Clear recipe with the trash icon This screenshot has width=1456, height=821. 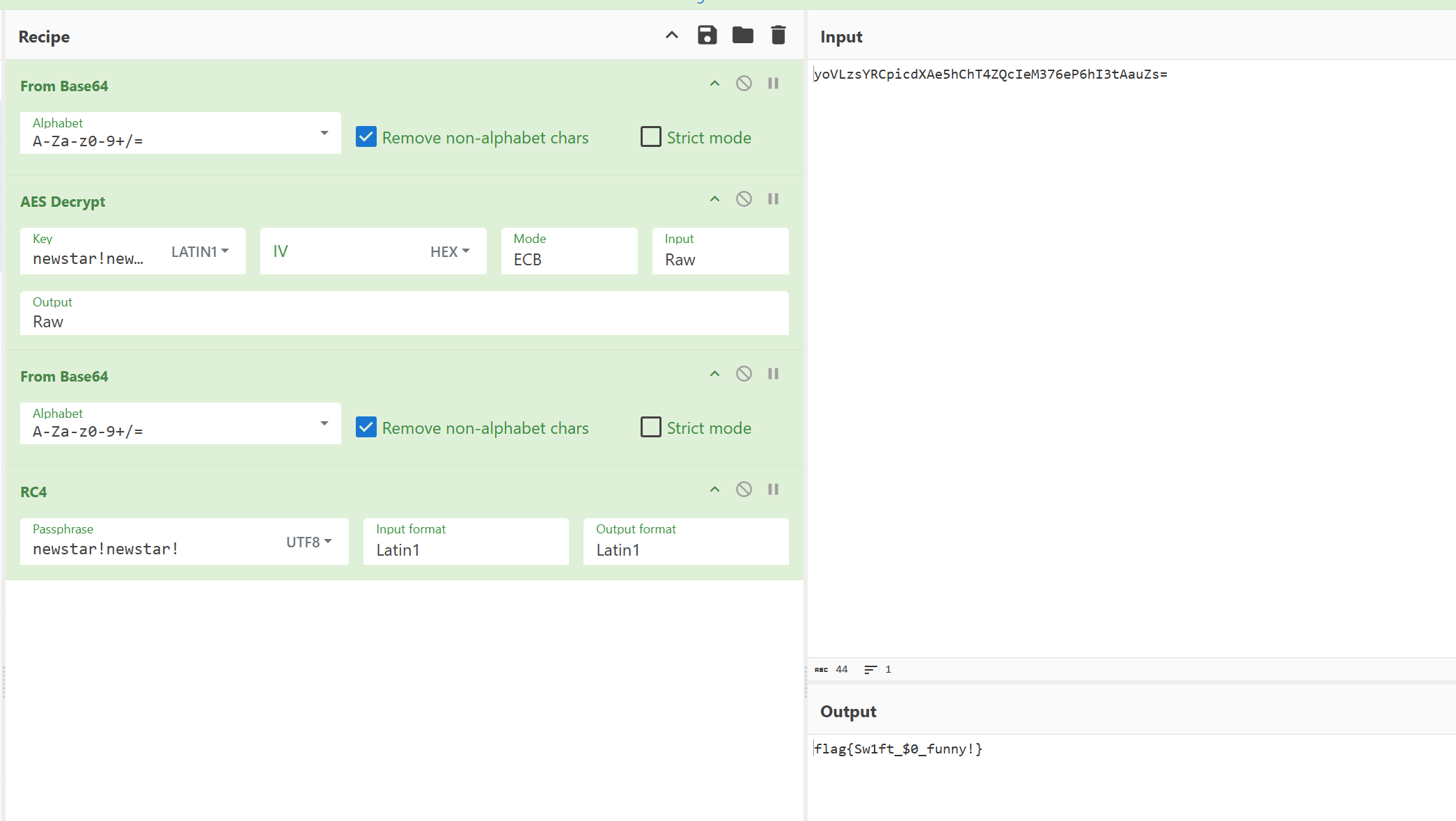(778, 35)
